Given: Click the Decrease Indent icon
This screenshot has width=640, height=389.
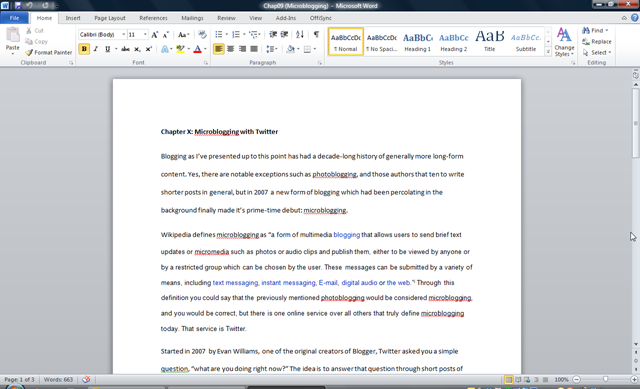Looking at the screenshot, I should click(x=273, y=35).
